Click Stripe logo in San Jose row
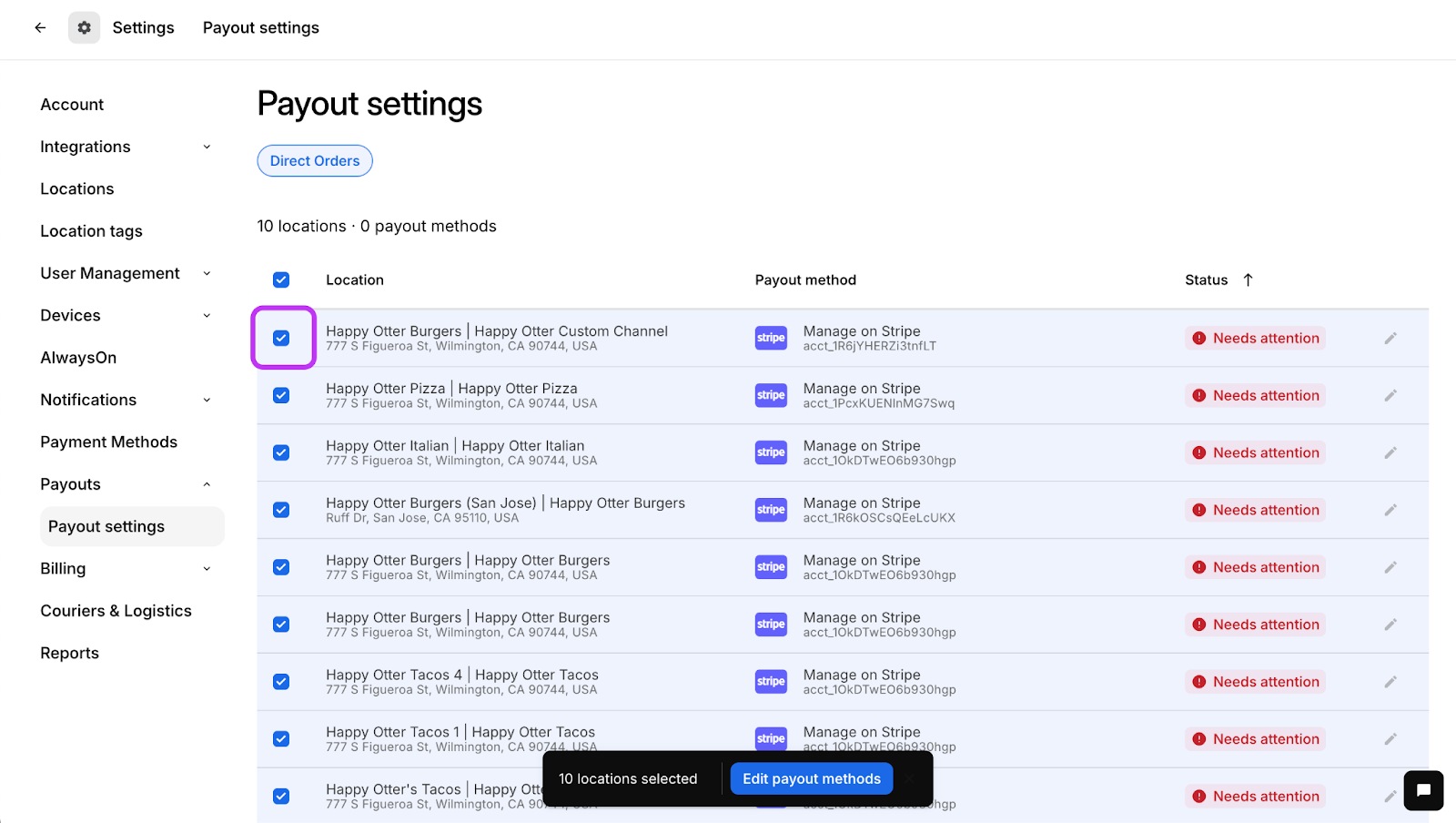This screenshot has width=1456, height=823. pyautogui.click(x=771, y=510)
